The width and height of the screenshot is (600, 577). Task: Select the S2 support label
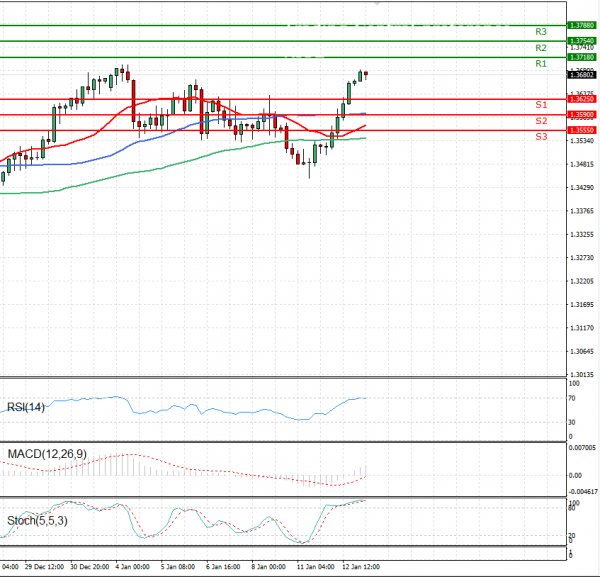[x=540, y=121]
